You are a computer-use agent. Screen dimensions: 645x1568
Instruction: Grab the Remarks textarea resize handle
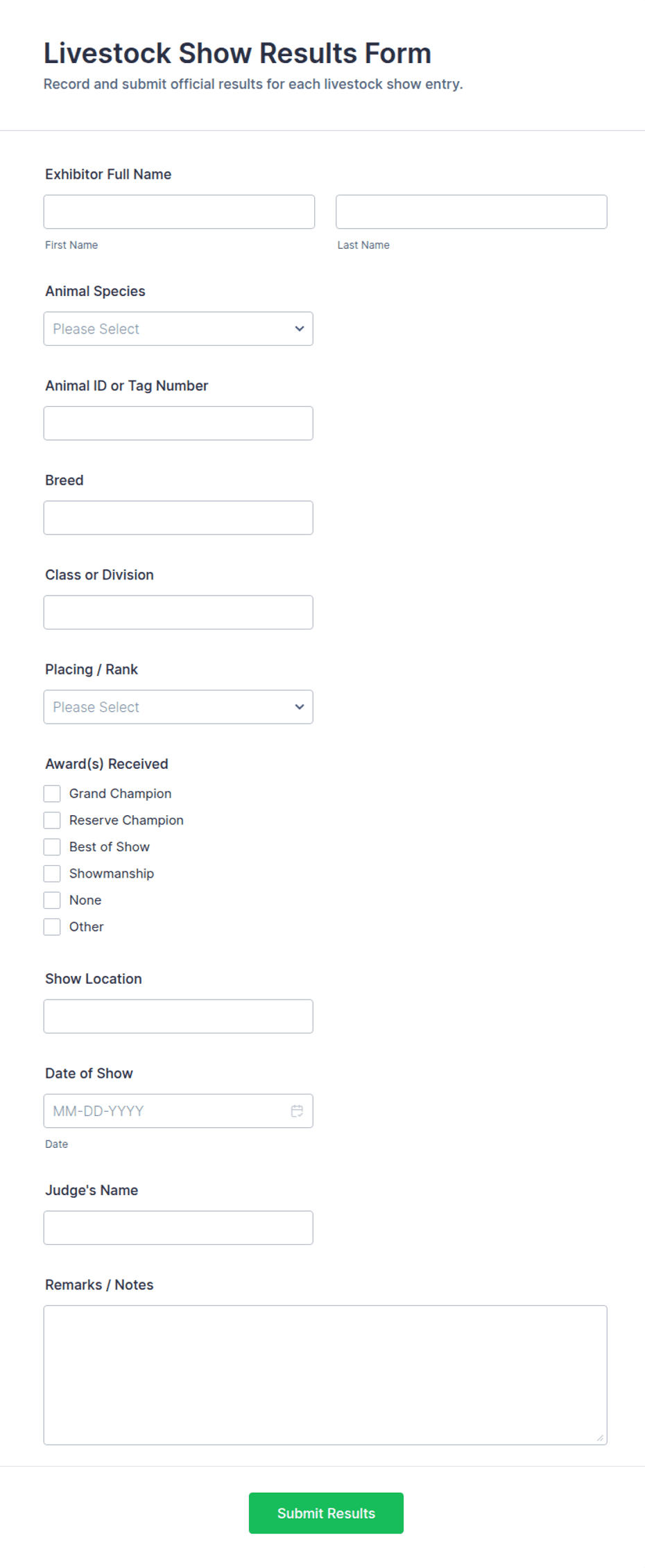600,1438
